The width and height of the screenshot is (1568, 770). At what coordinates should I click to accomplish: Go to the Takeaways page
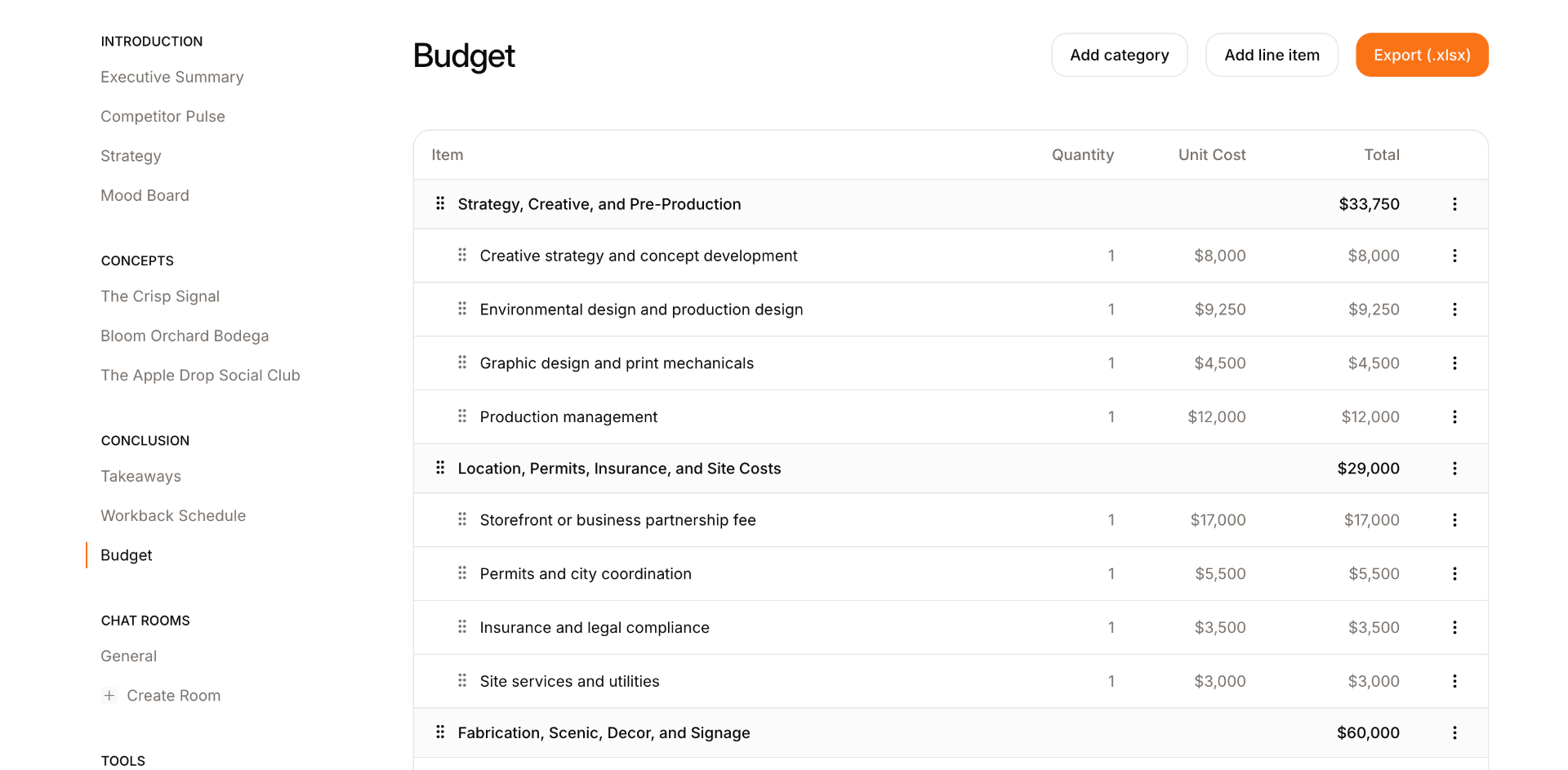[140, 477]
